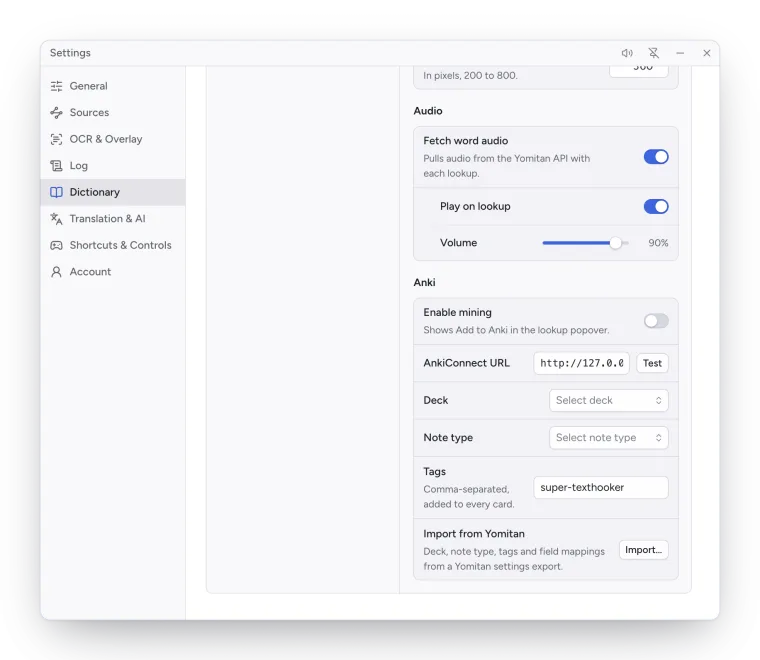The height and width of the screenshot is (660, 760).
Task: Click the Sources icon in sidebar
Action: coord(56,113)
